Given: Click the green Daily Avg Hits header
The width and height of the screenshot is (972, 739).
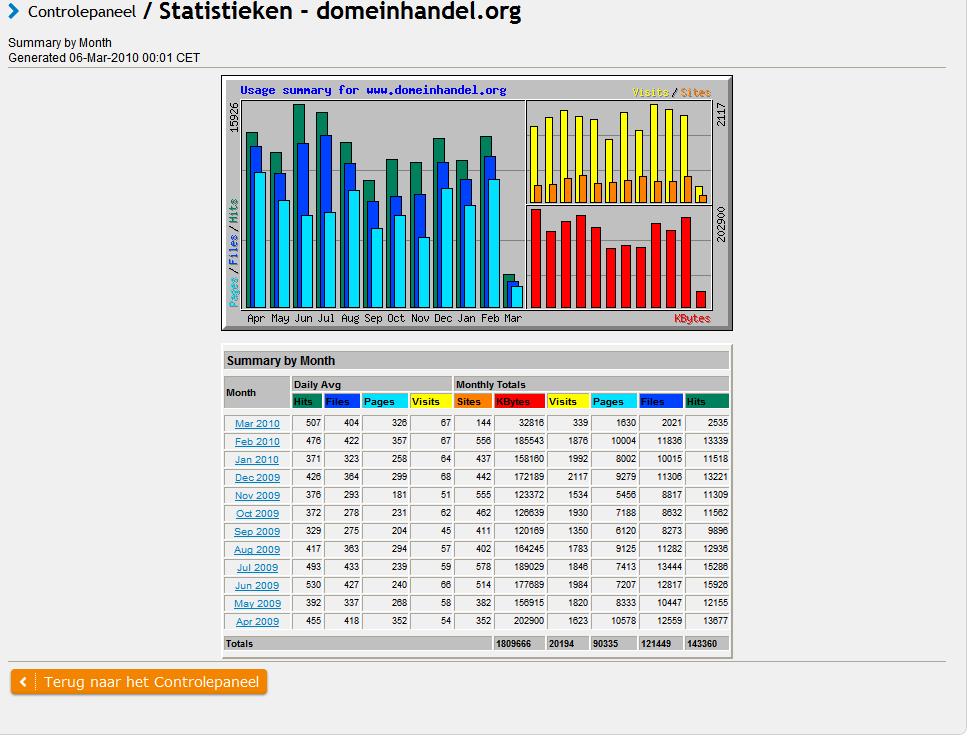Looking at the screenshot, I should point(307,401).
